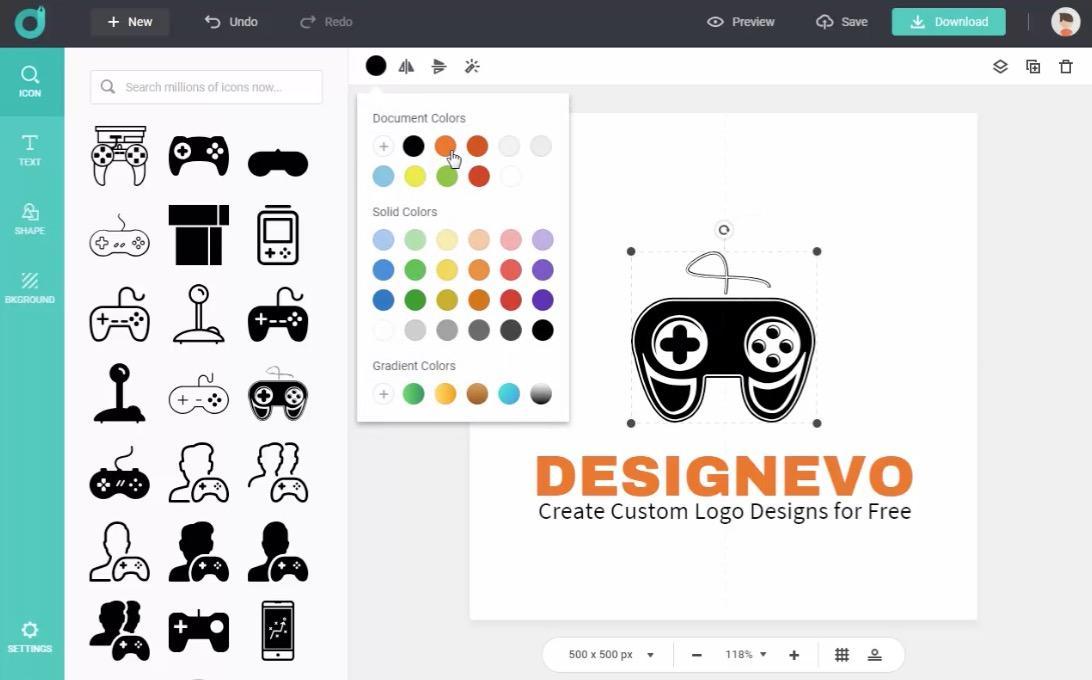The image size is (1092, 680).
Task: Click the Download button
Action: coord(948,21)
